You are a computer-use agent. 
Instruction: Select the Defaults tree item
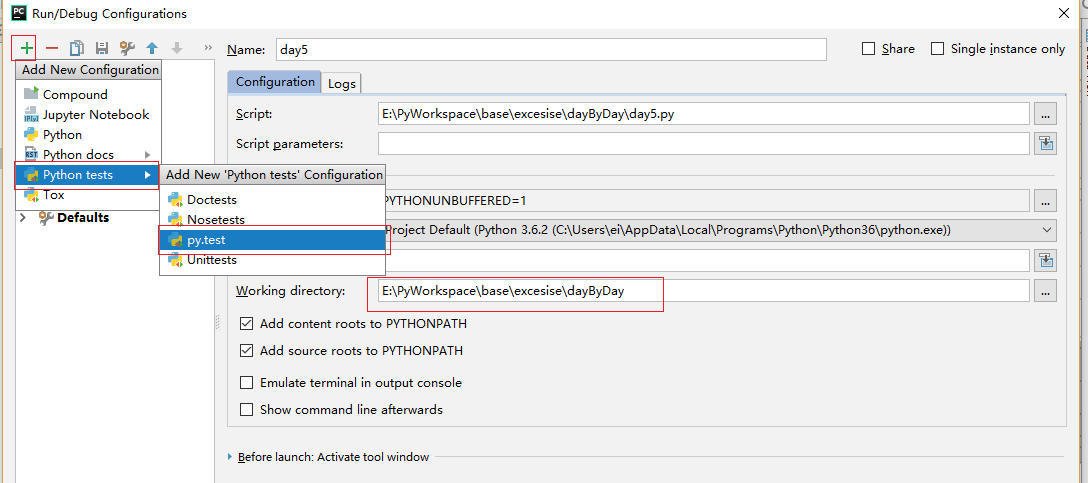(74, 217)
